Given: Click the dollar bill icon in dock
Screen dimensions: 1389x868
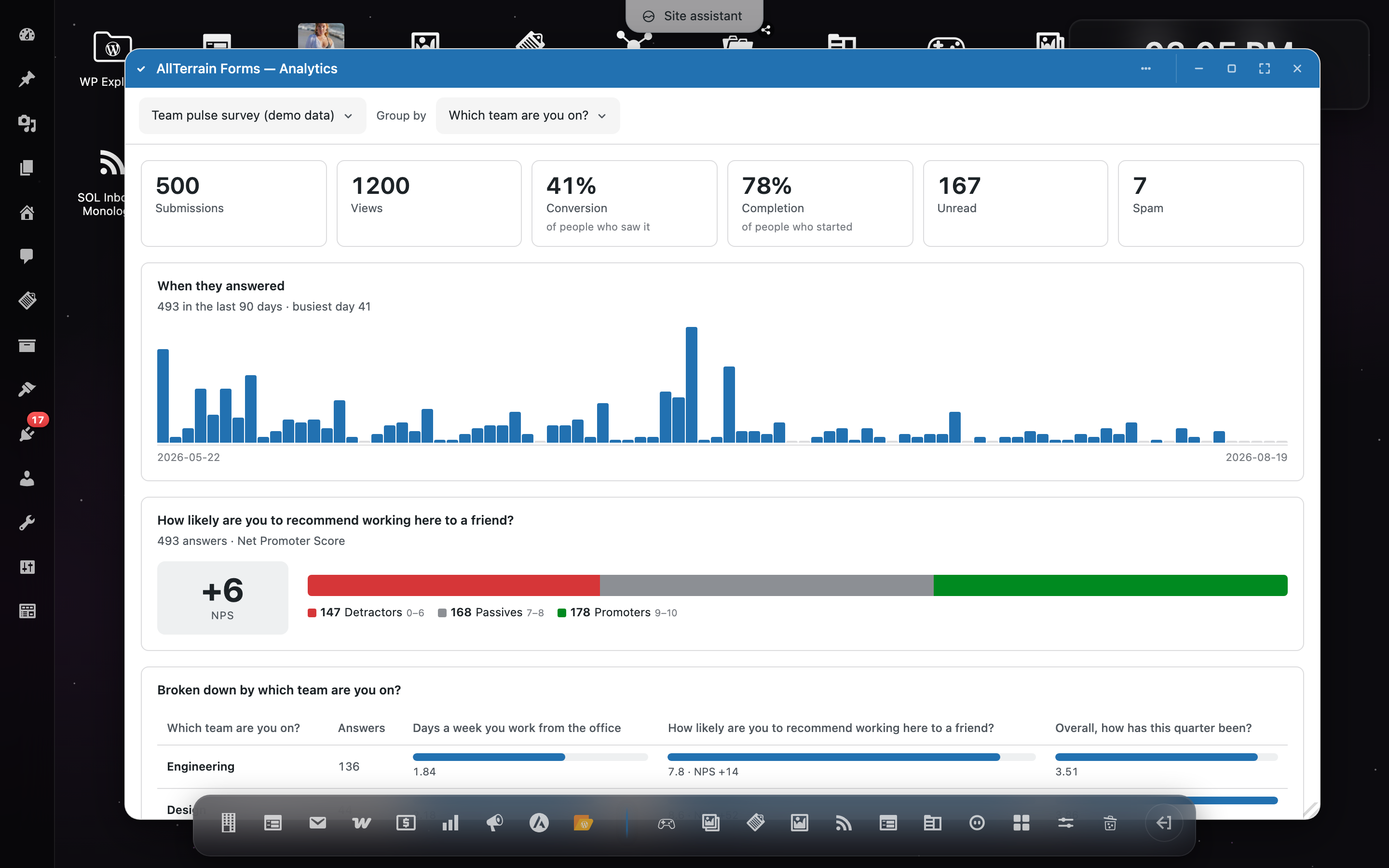Looking at the screenshot, I should (406, 823).
